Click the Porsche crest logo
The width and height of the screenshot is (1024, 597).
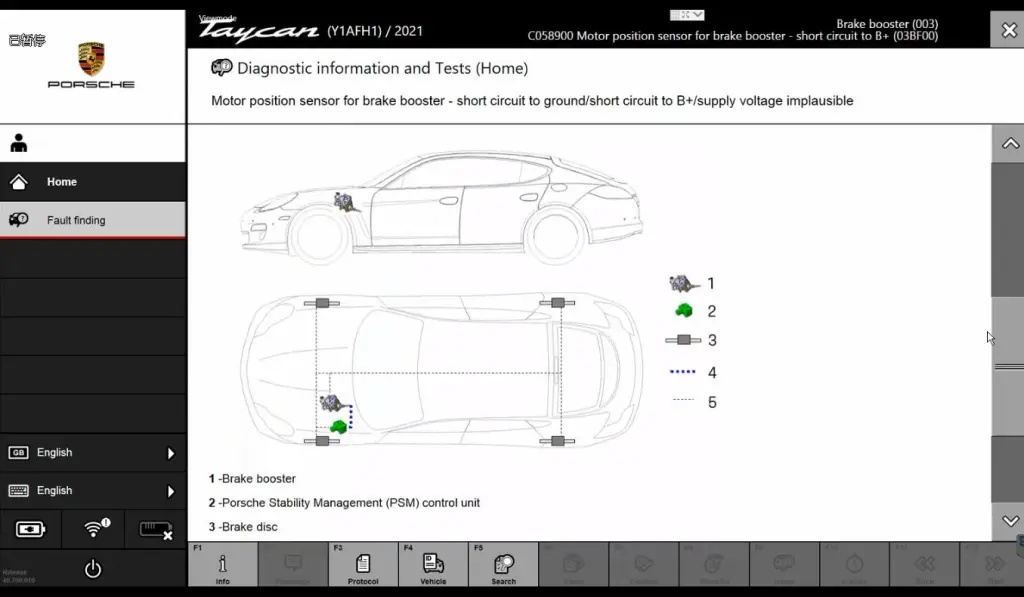(91, 58)
